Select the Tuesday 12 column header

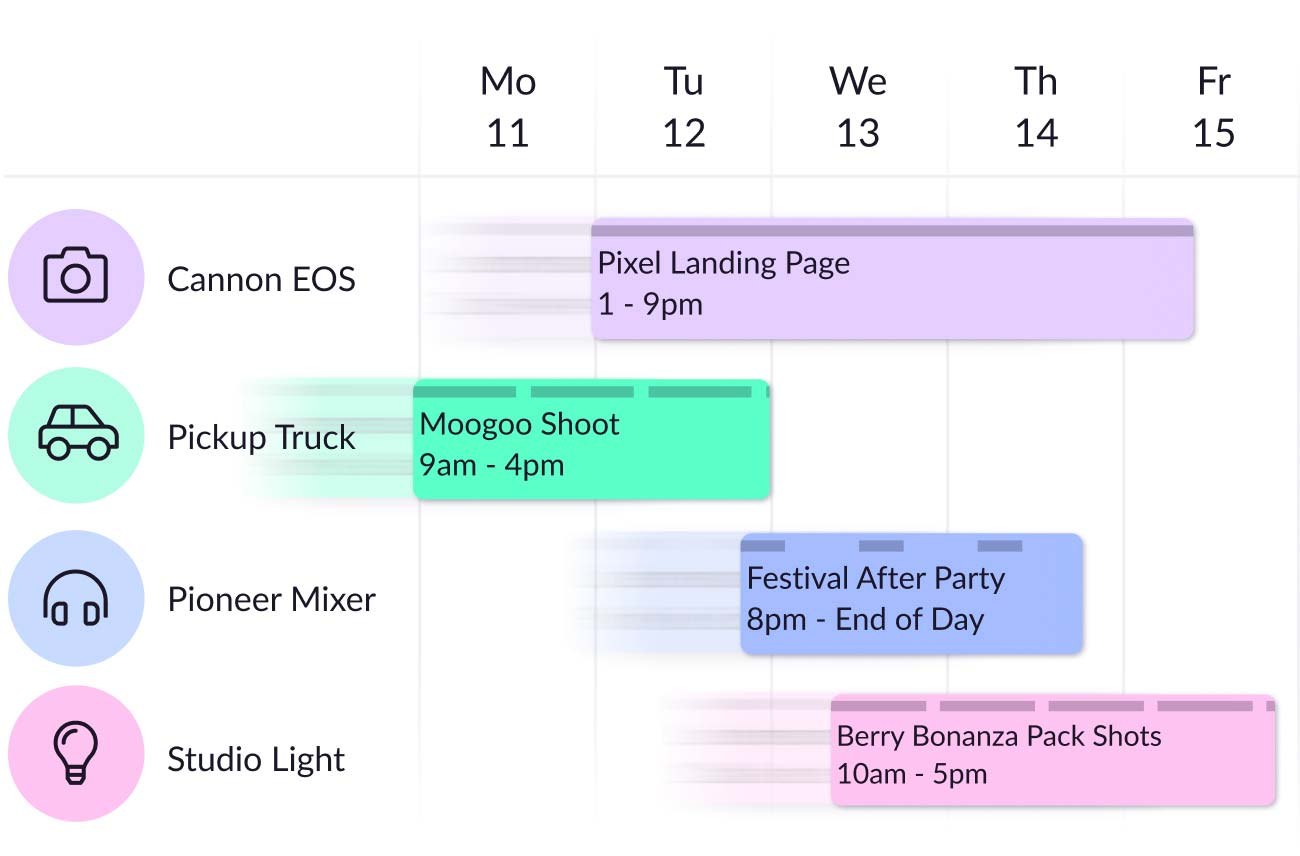point(684,105)
